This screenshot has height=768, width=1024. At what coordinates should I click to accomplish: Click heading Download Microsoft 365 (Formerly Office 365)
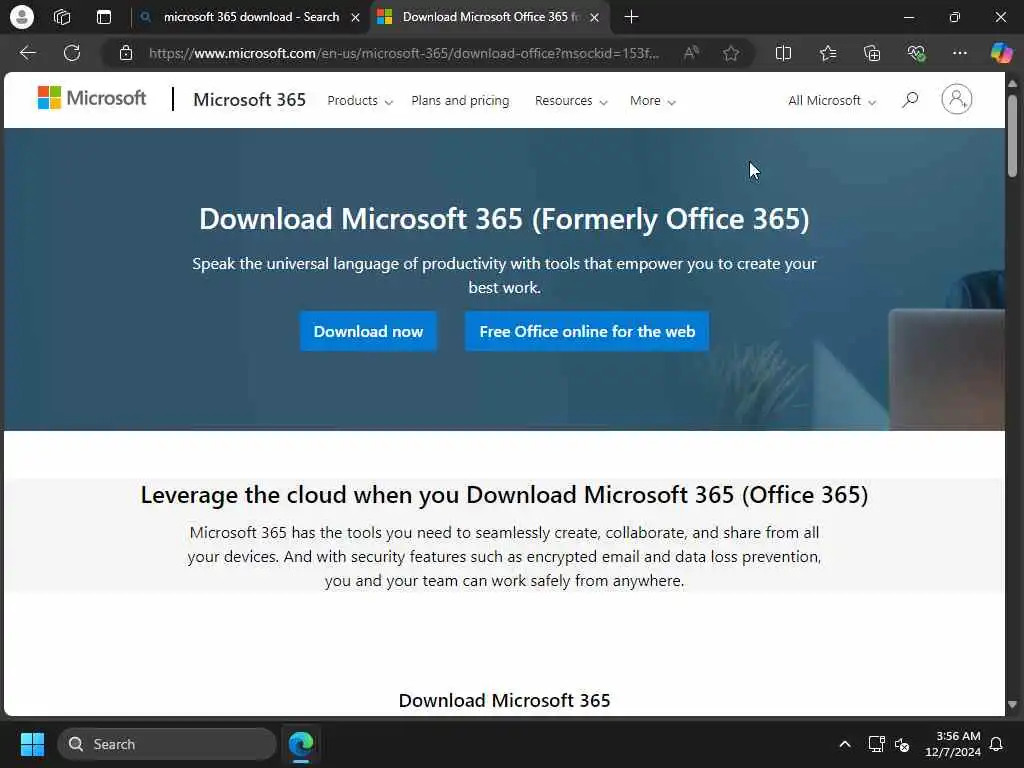[504, 219]
